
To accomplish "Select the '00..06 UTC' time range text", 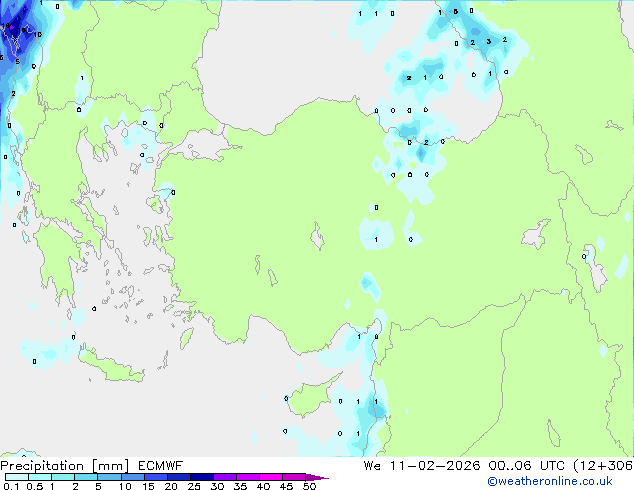I will pos(526,466).
